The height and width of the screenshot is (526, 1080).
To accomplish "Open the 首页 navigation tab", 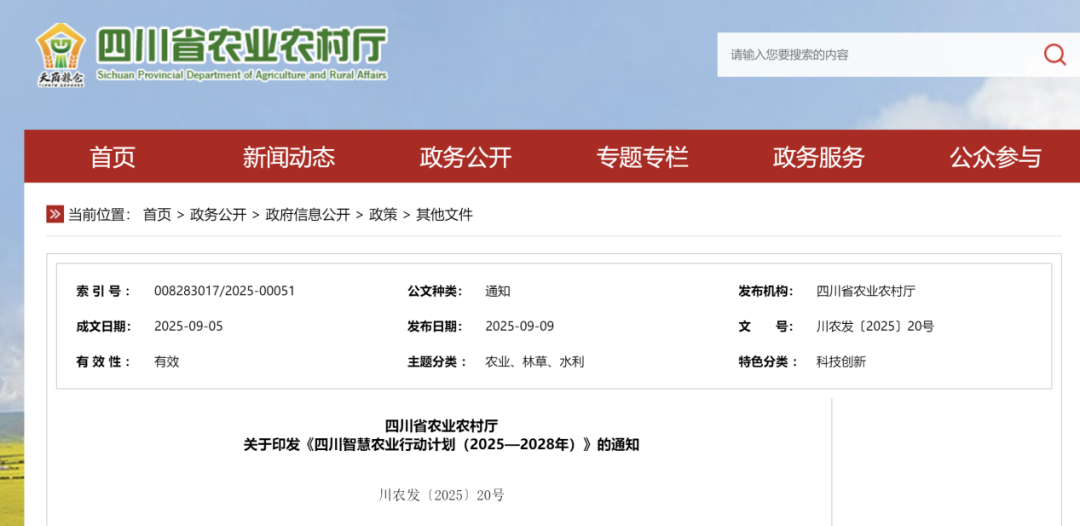I will [112, 157].
